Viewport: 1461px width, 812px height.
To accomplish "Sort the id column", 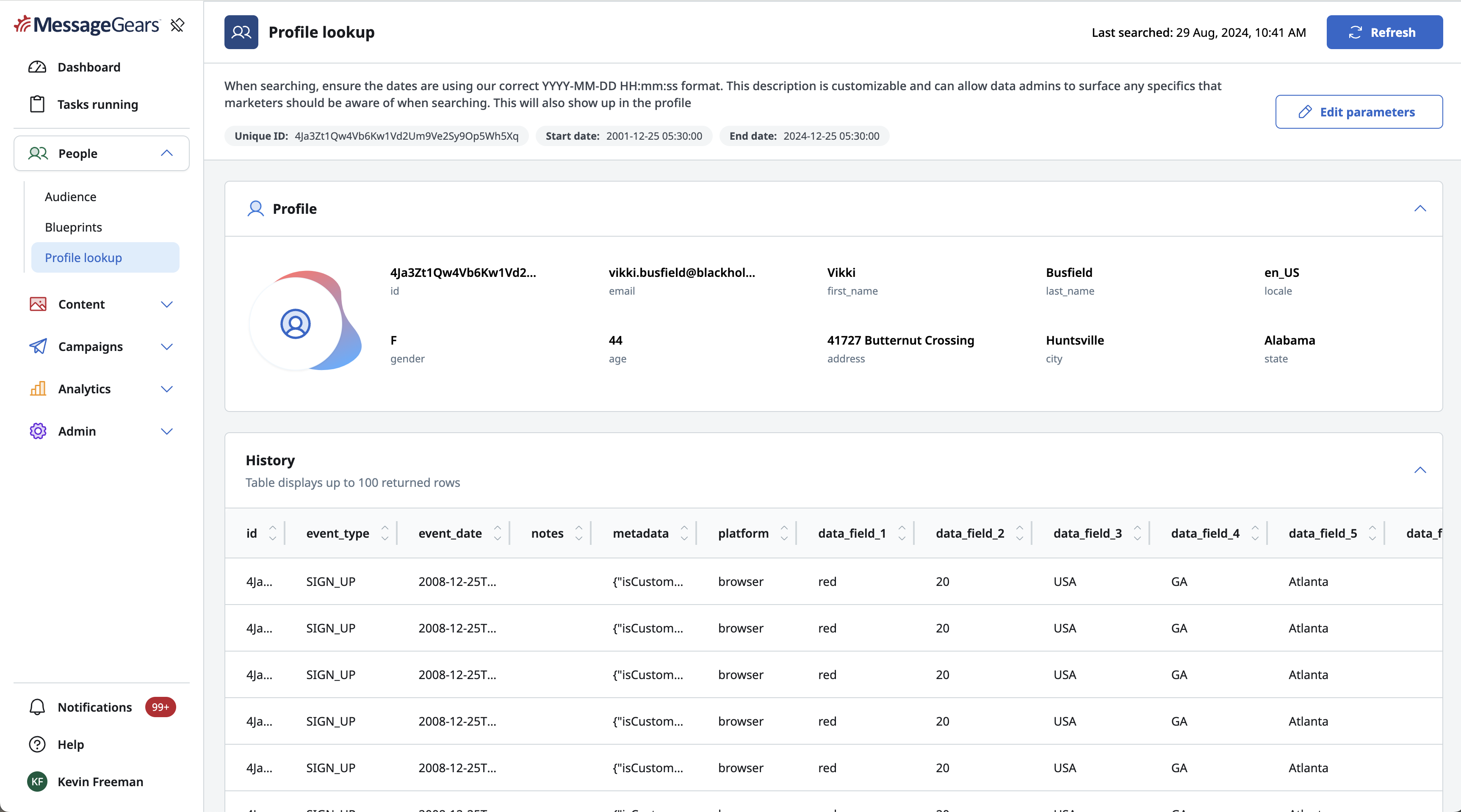I will click(272, 533).
